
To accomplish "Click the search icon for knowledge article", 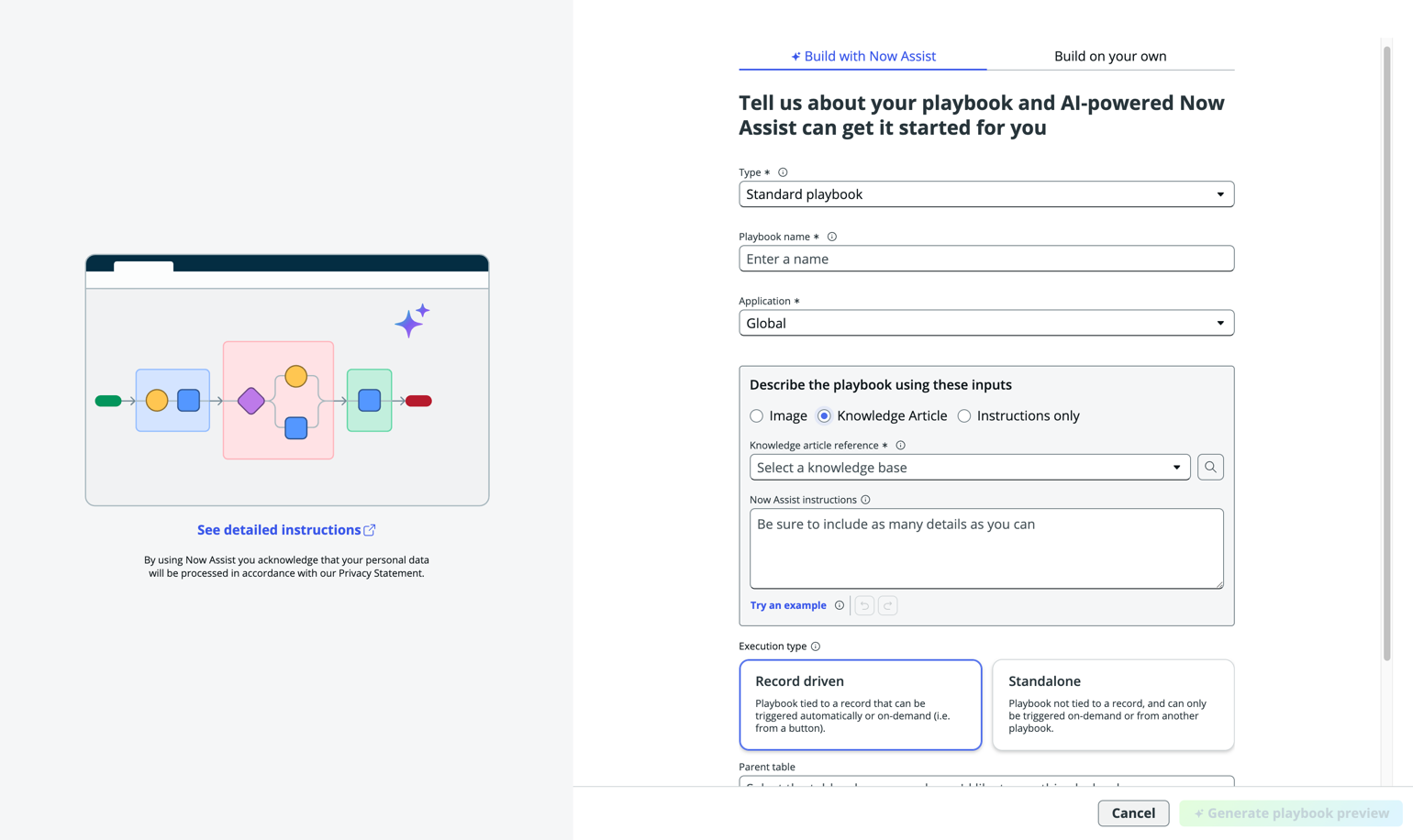I will [1210, 468].
